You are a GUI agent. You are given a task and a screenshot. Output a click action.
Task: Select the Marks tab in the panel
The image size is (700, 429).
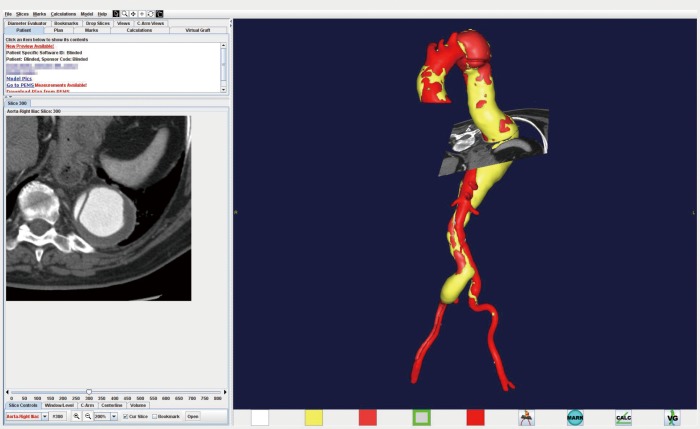tap(92, 30)
